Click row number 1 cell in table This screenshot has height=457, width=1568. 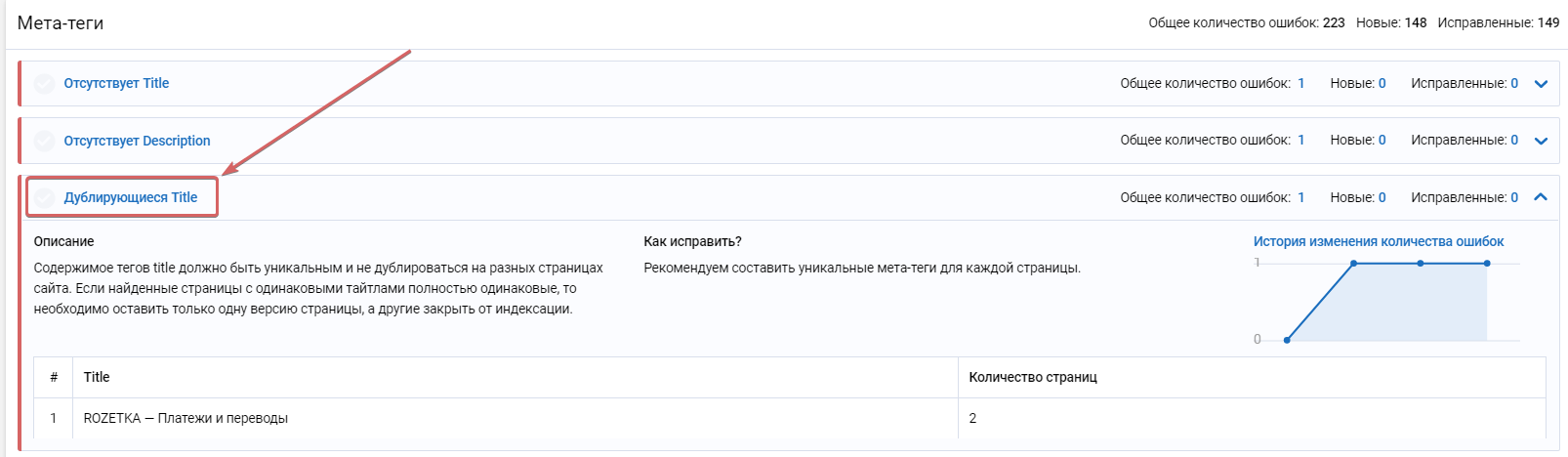(54, 418)
